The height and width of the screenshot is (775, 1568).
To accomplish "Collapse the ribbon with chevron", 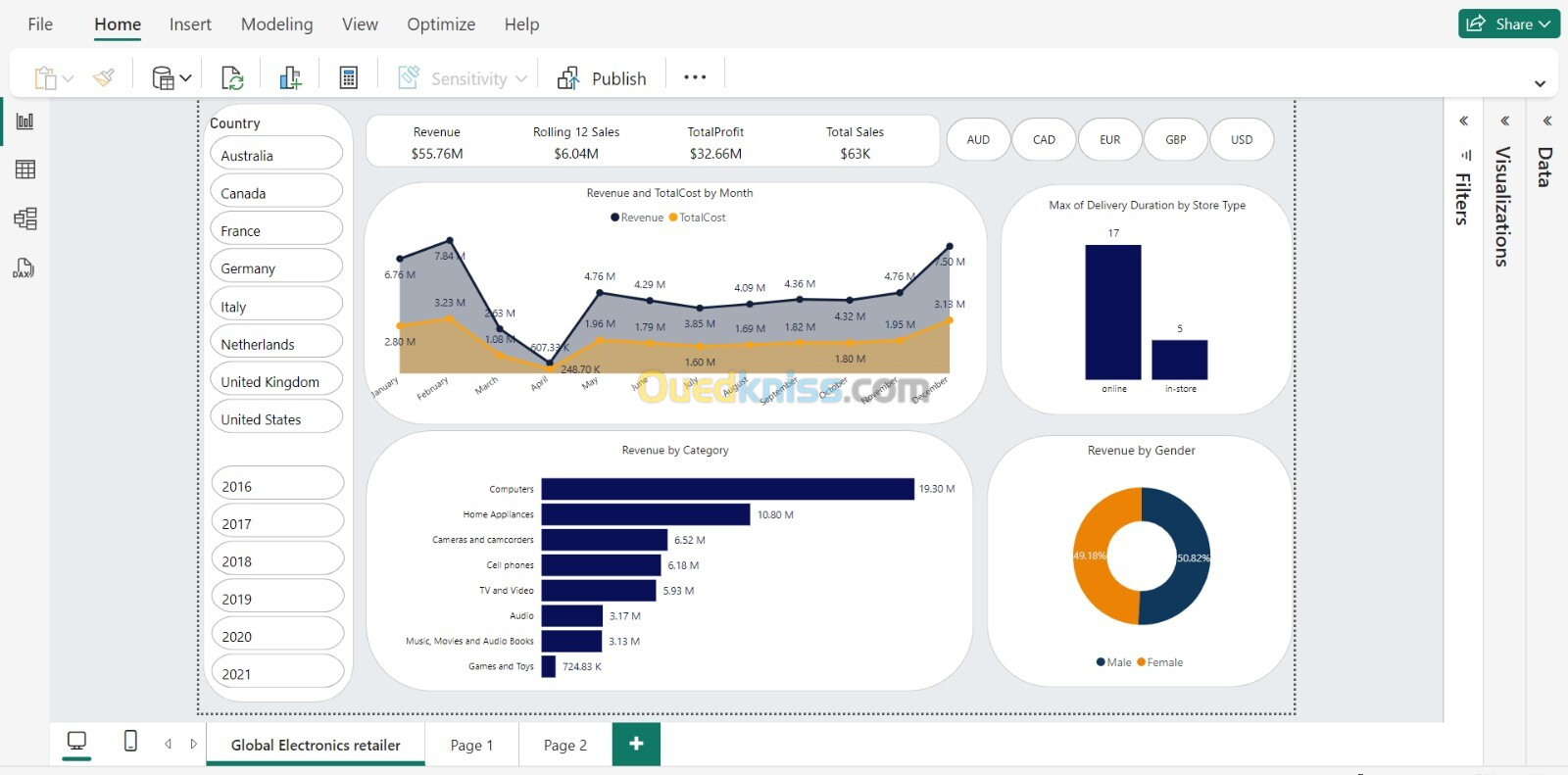I will pos(1540,84).
